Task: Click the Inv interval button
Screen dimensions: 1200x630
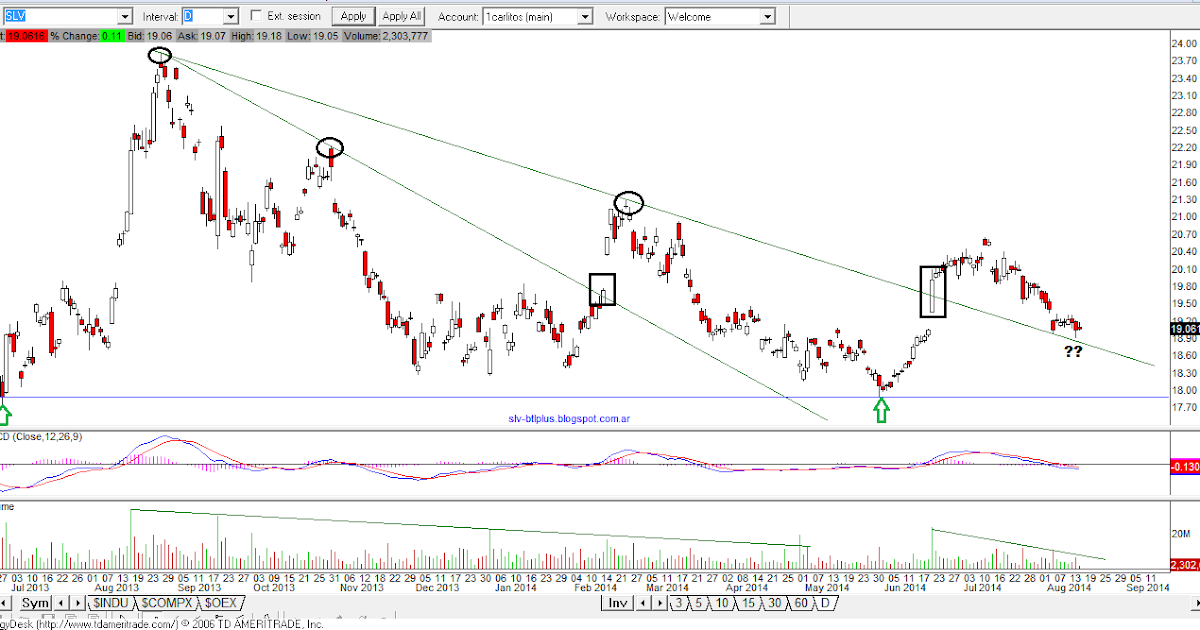Action: (618, 603)
